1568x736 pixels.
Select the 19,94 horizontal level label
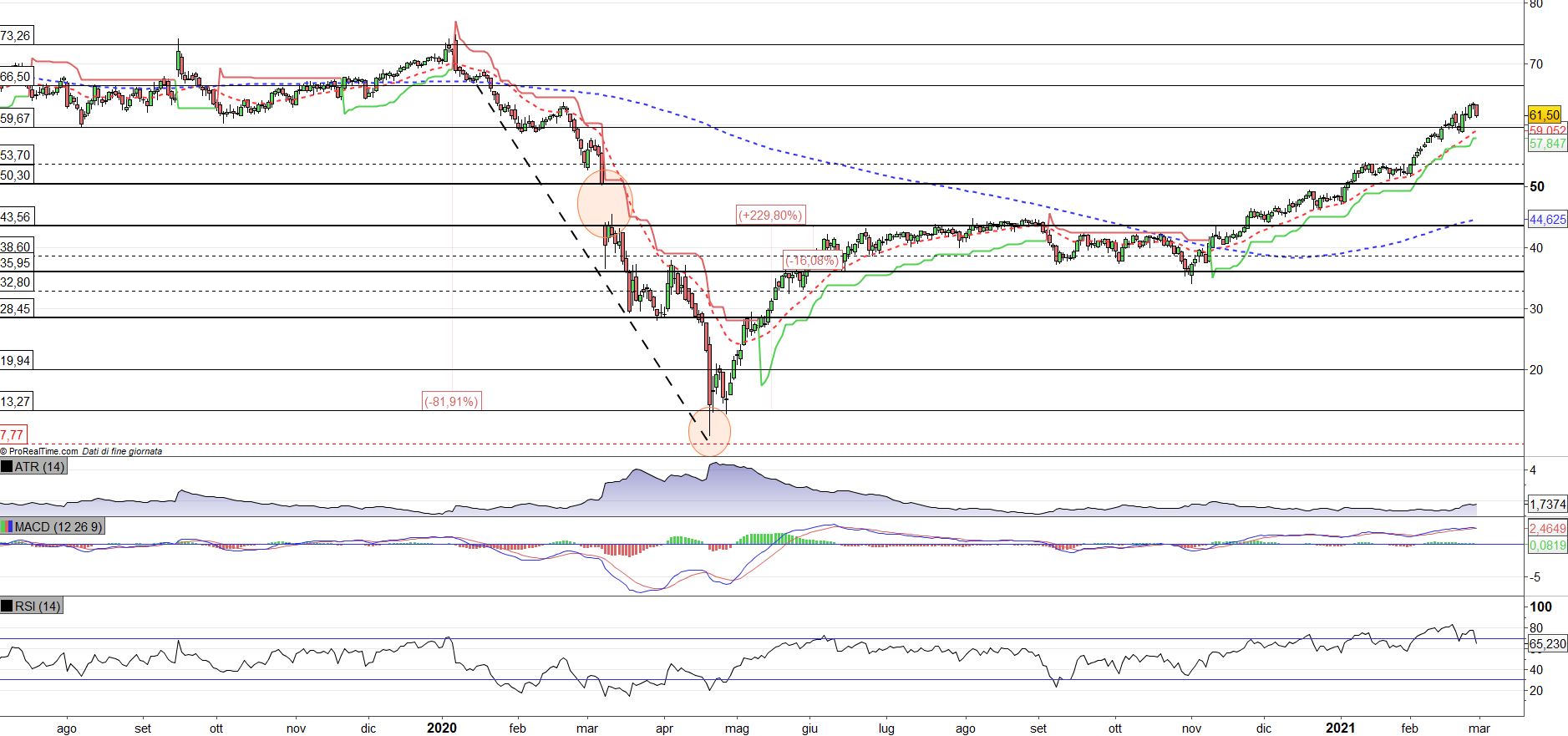16,361
